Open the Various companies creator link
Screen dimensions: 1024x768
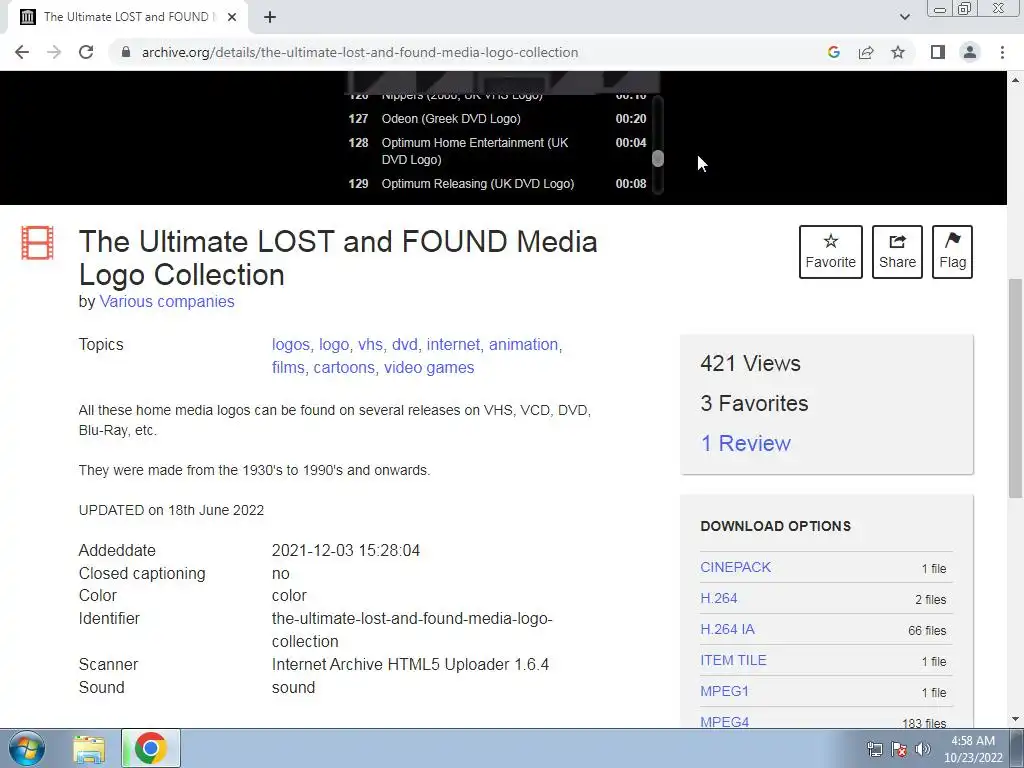pyautogui.click(x=167, y=302)
